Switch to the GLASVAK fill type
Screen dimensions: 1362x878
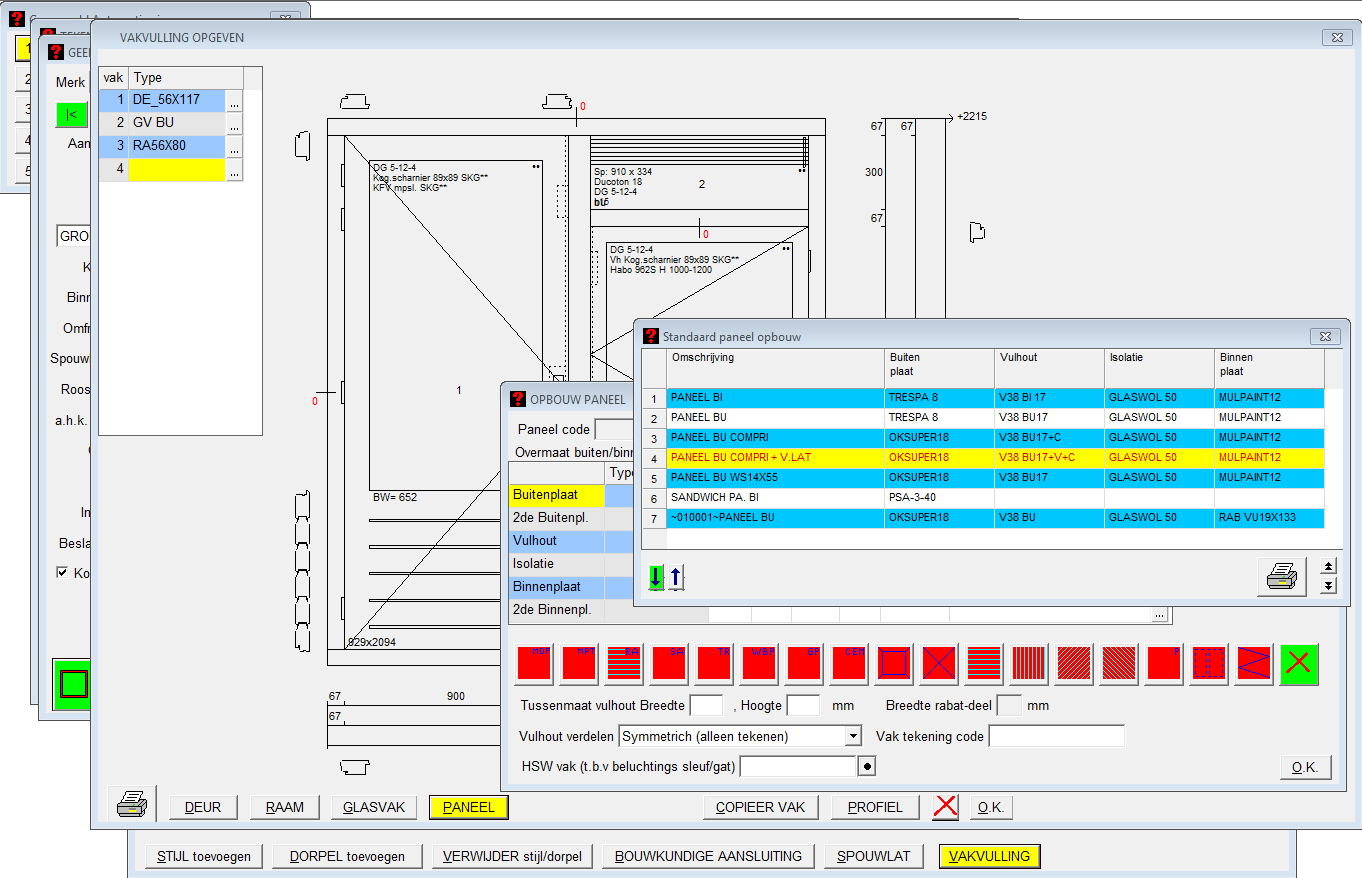click(374, 807)
